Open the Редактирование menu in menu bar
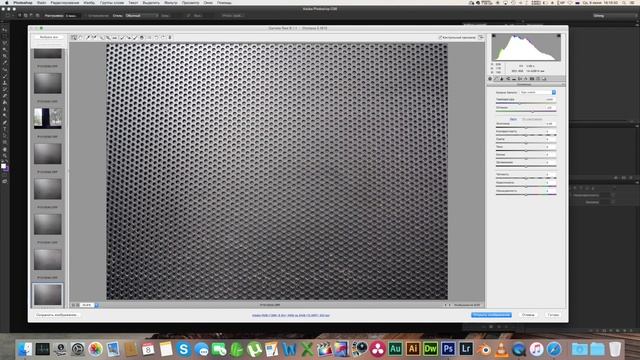This screenshot has height=360, width=640. click(64, 2)
